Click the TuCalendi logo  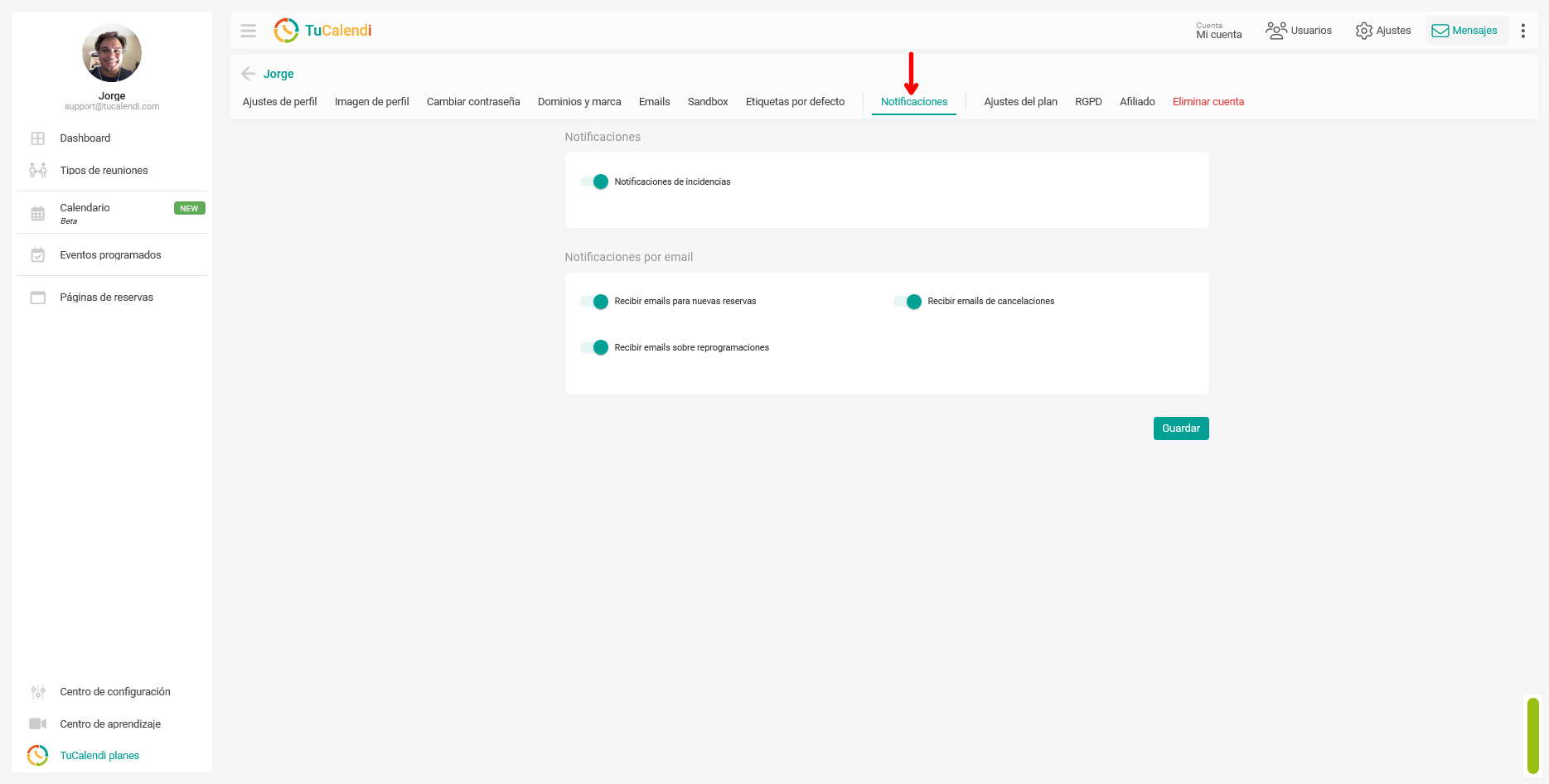tap(322, 31)
